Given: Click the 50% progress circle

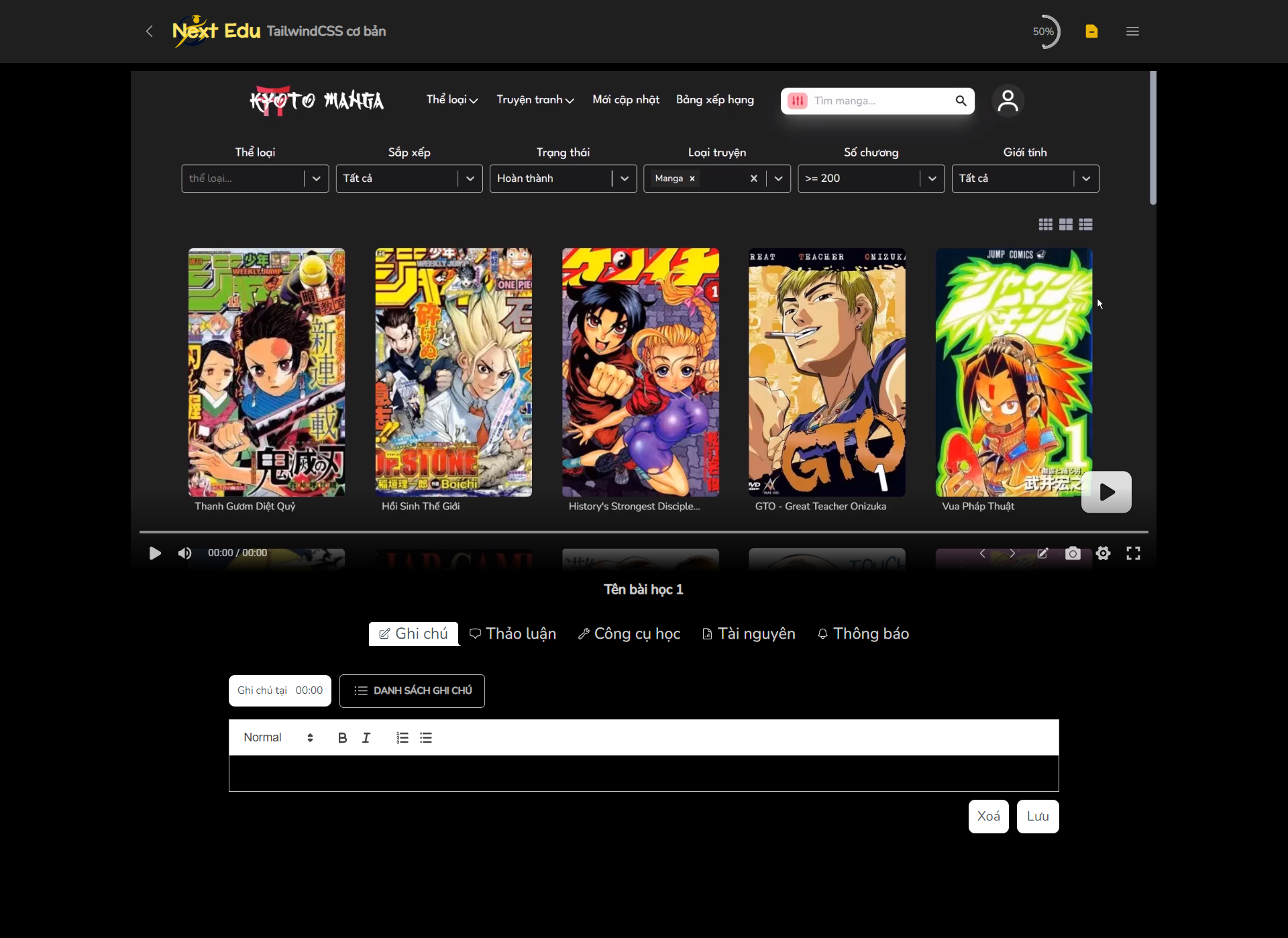Looking at the screenshot, I should pos(1043,31).
